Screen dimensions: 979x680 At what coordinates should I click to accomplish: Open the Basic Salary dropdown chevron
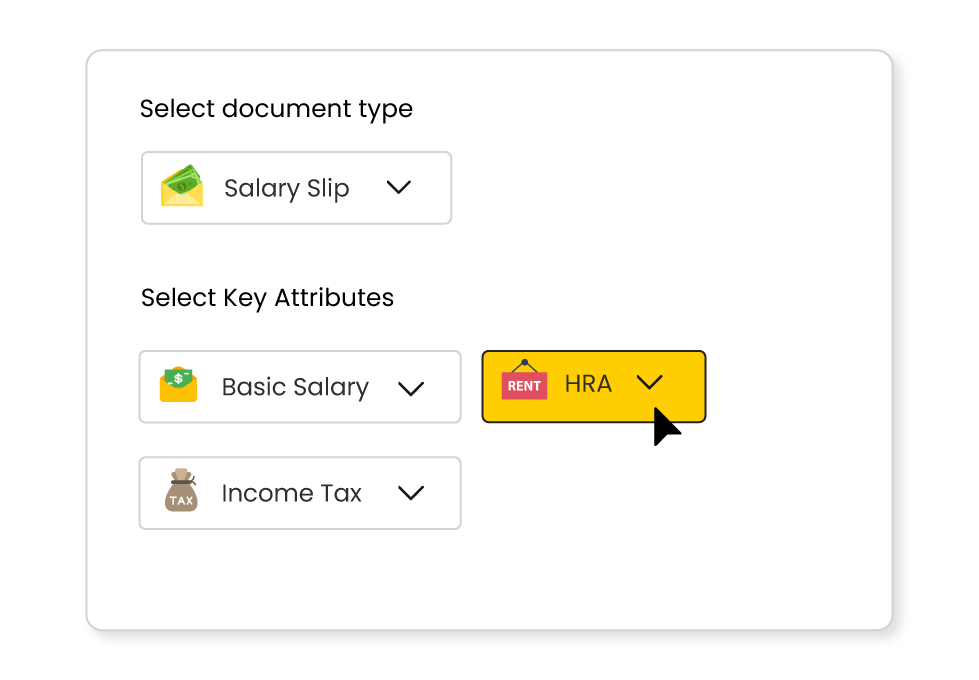[411, 387]
